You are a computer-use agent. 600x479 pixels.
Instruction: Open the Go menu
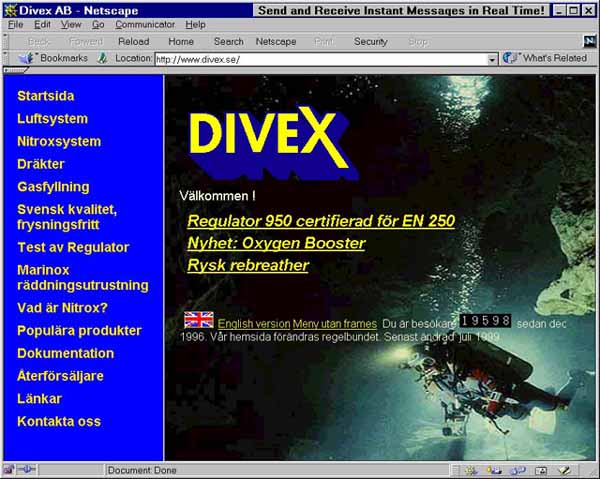98,24
